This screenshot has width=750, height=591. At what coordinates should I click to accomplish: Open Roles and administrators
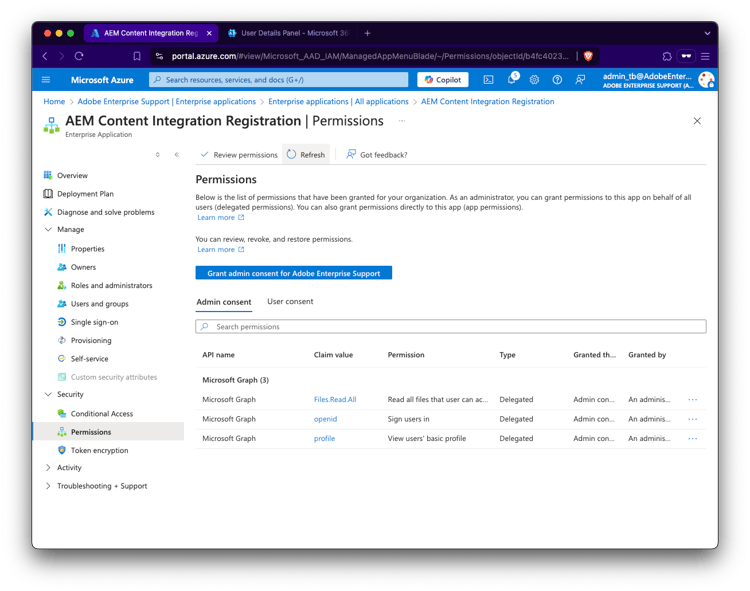[111, 285]
